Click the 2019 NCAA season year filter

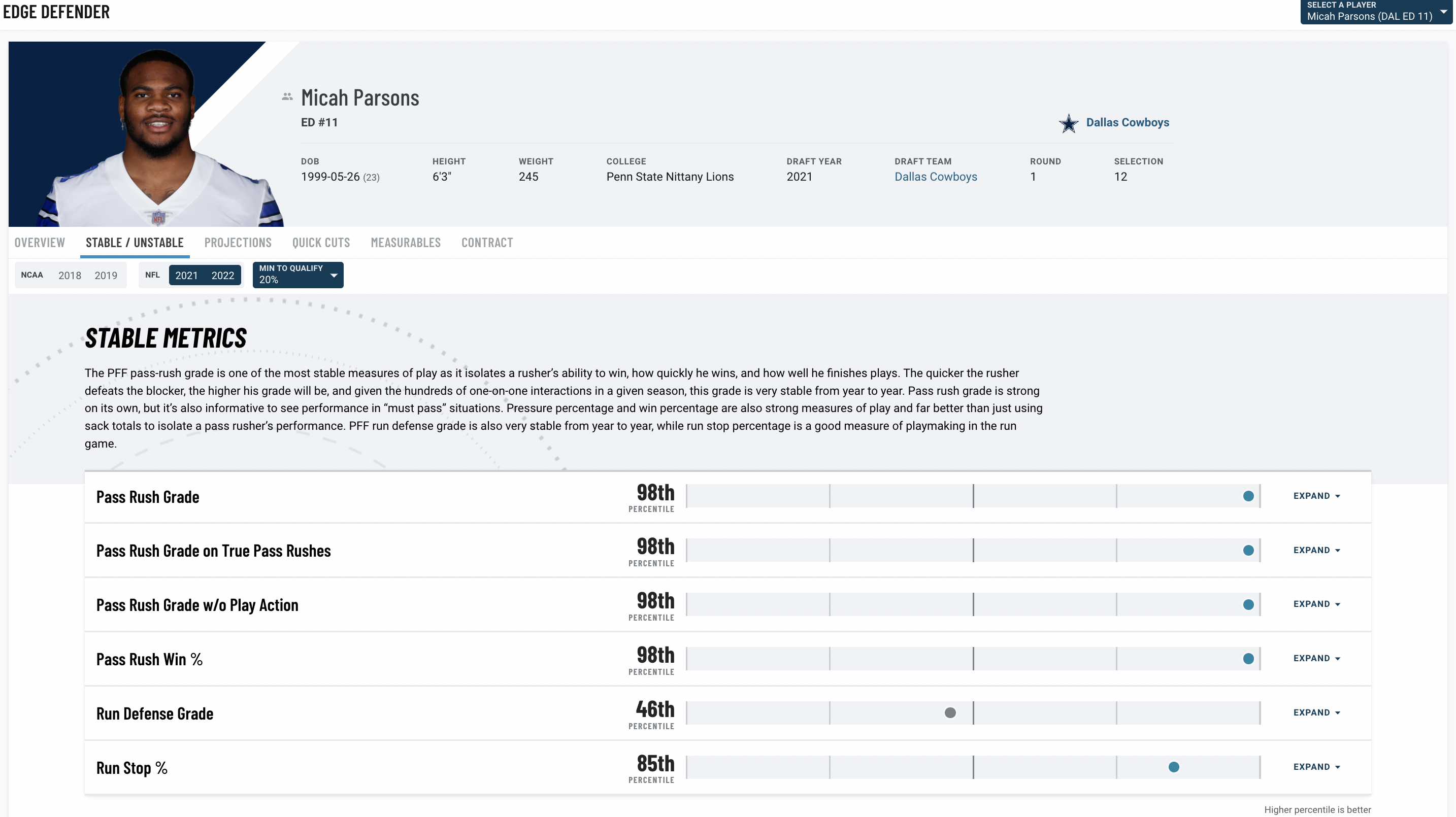107,275
